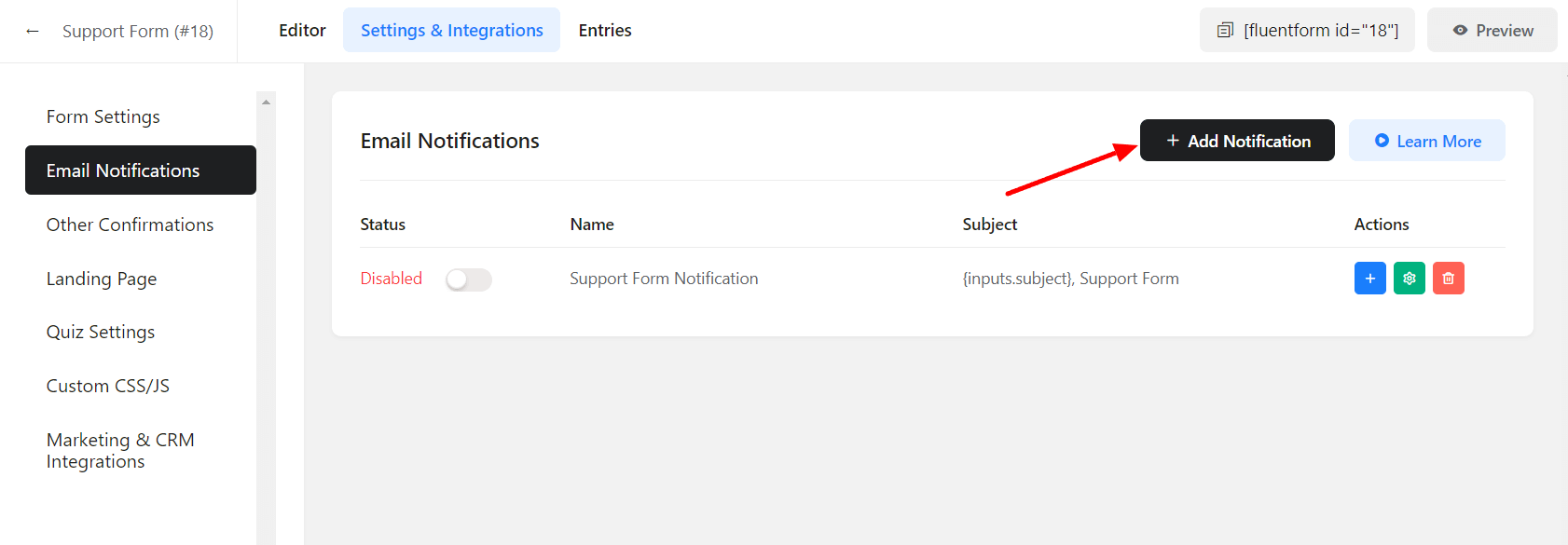Select Quiz Settings menu item
The image size is (1568, 545).
click(x=101, y=332)
